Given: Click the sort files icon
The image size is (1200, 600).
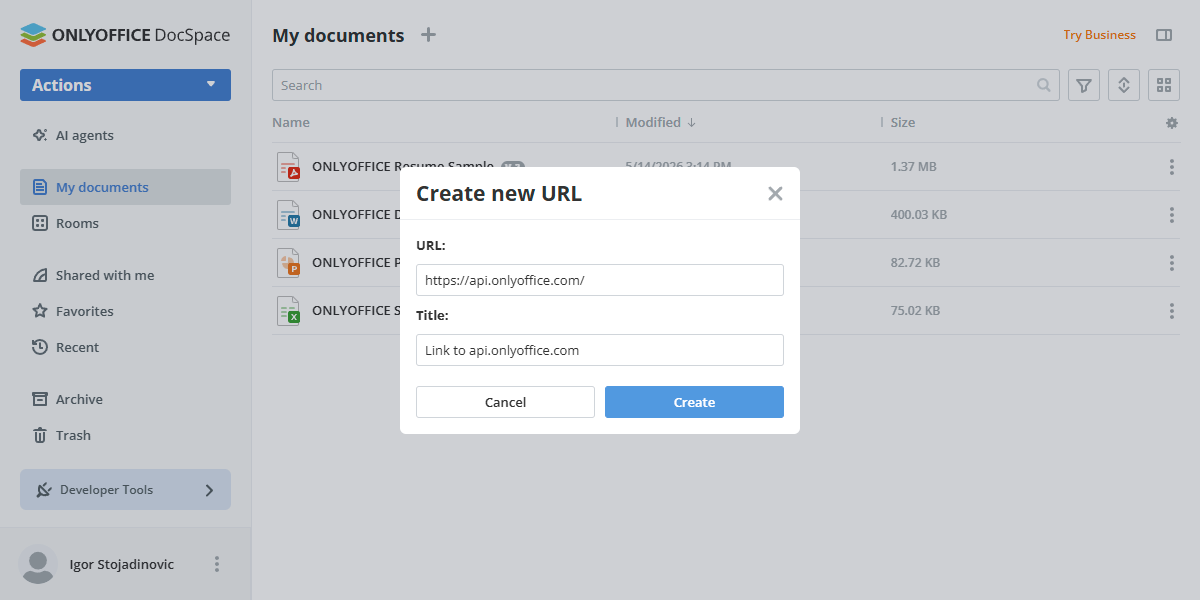Looking at the screenshot, I should point(1123,85).
